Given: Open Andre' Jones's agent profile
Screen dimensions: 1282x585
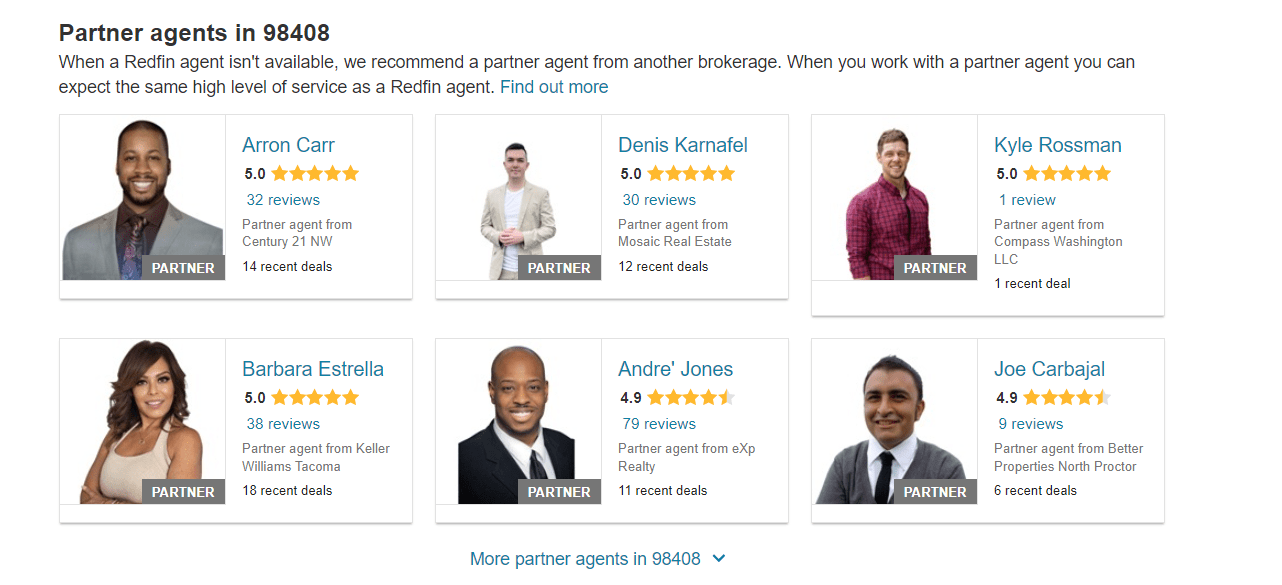Looking at the screenshot, I should click(676, 368).
